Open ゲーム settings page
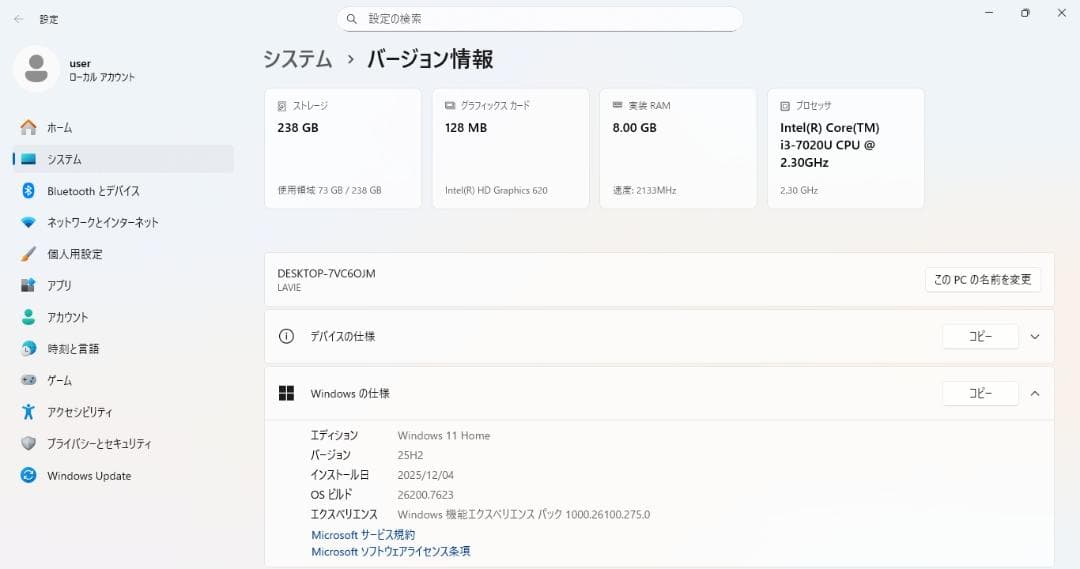 pos(123,380)
